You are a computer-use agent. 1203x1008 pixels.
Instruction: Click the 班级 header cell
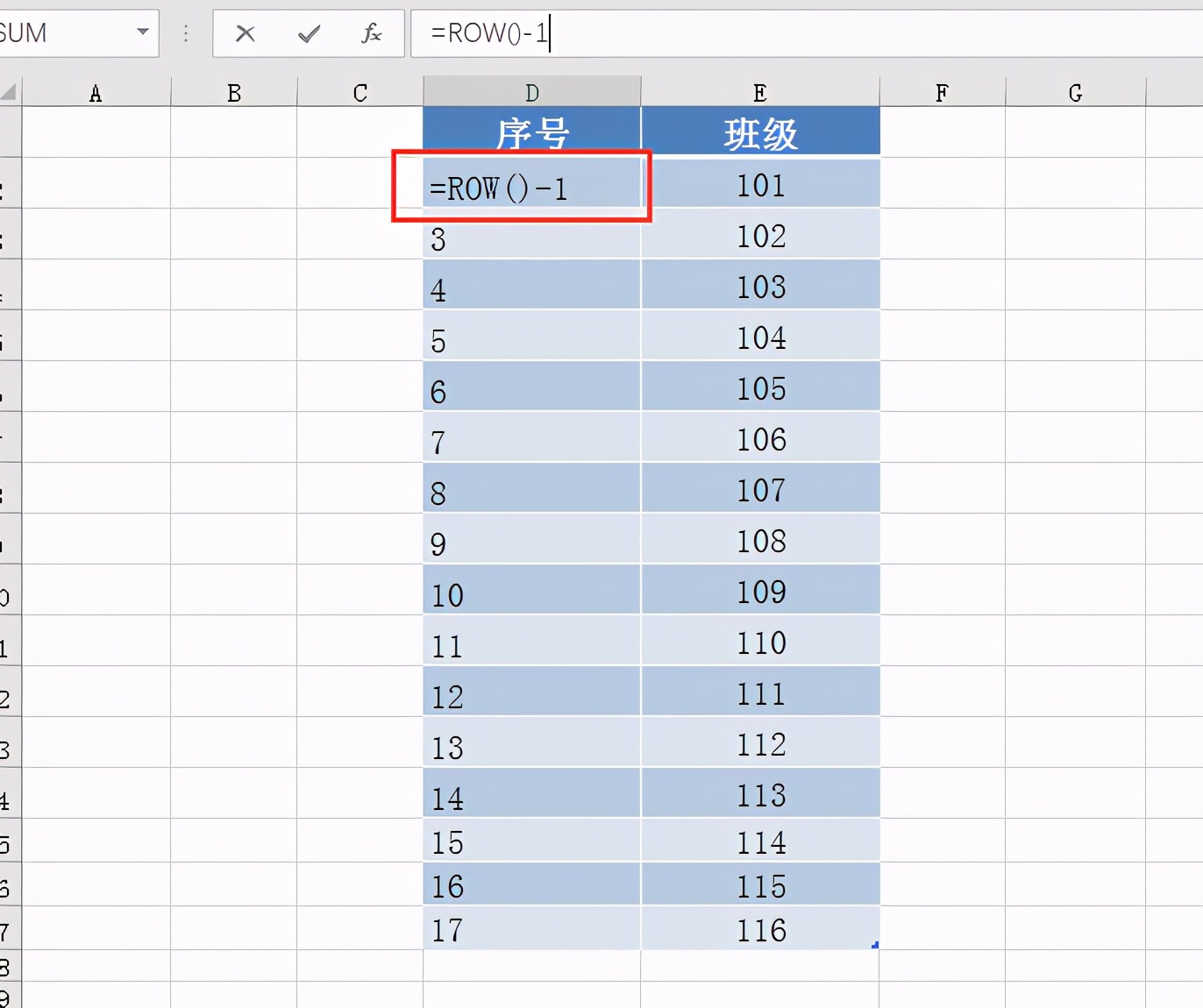coord(759,132)
